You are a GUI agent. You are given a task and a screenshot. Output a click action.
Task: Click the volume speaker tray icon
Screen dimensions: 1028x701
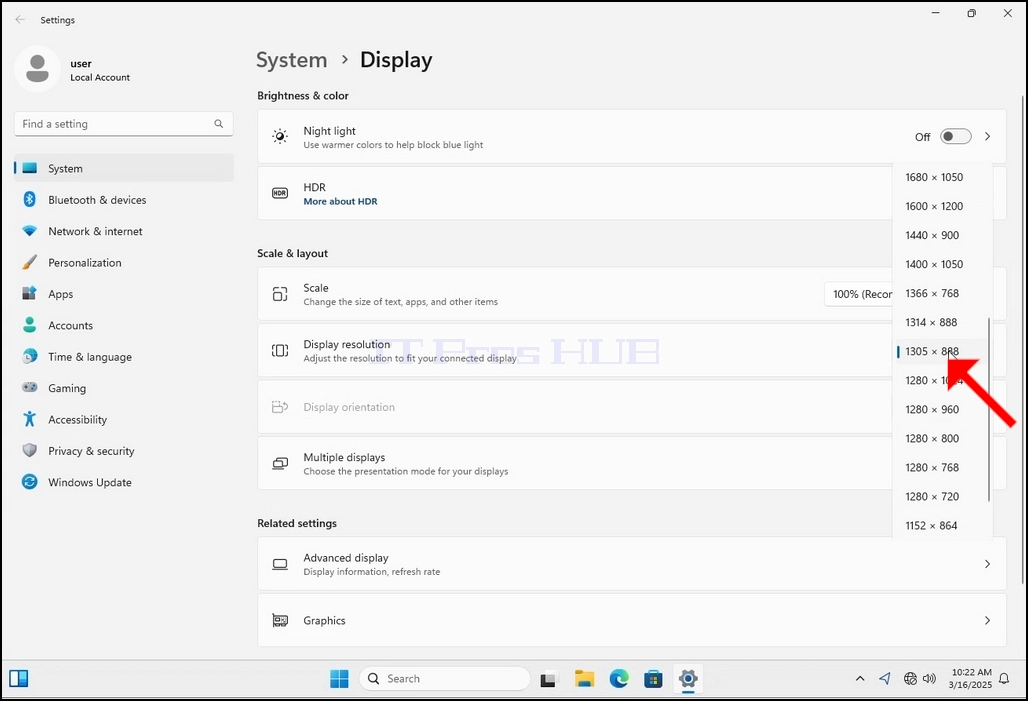coord(929,679)
